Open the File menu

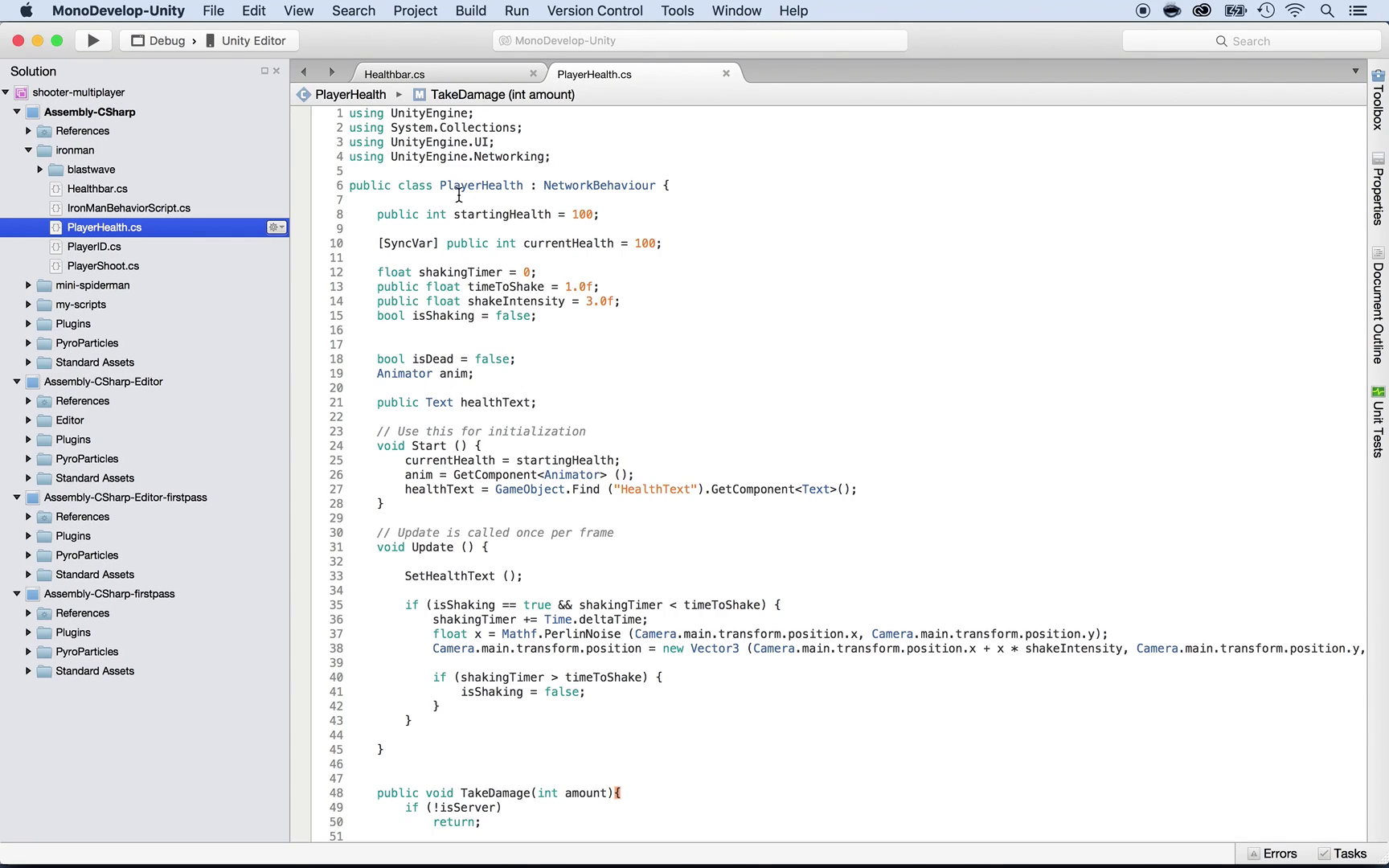213,10
